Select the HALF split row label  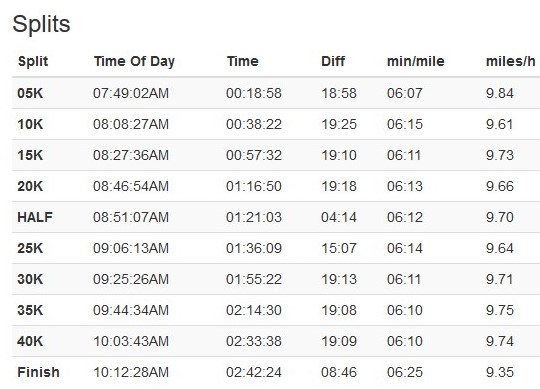pyautogui.click(x=35, y=217)
